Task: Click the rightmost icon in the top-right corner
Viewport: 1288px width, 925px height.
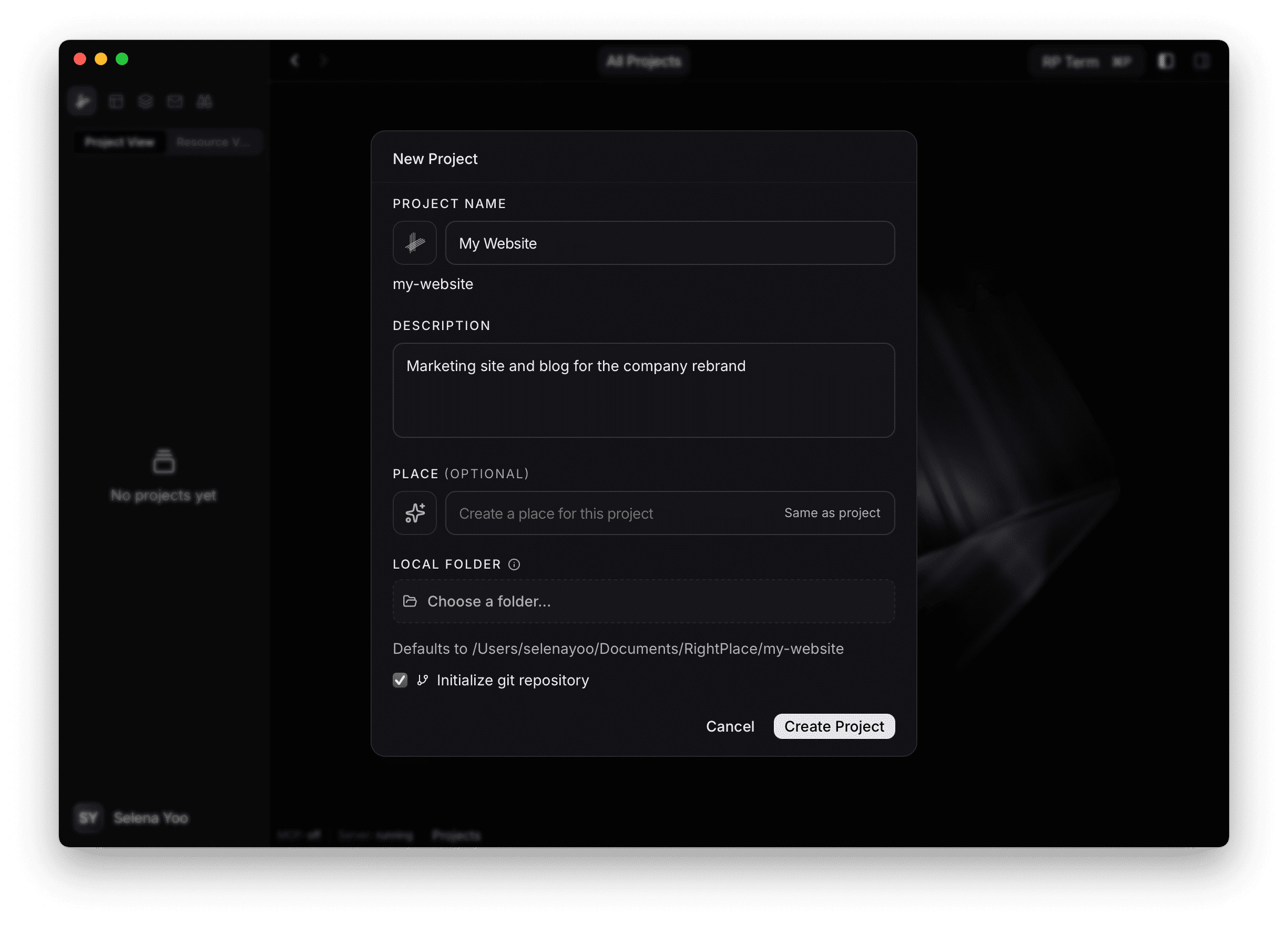Action: pyautogui.click(x=1202, y=61)
